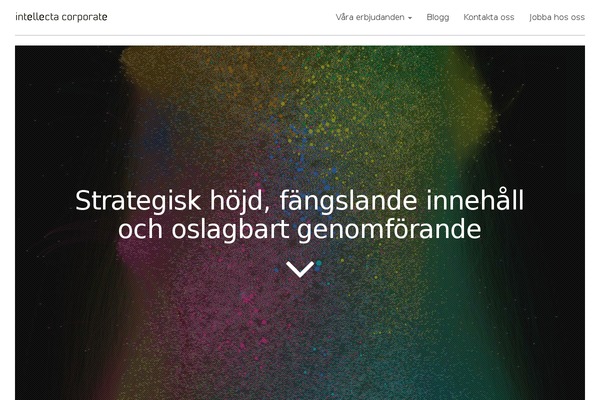The width and height of the screenshot is (600, 400).
Task: Open the intellecta corporate logo homepage
Action: point(61,17)
